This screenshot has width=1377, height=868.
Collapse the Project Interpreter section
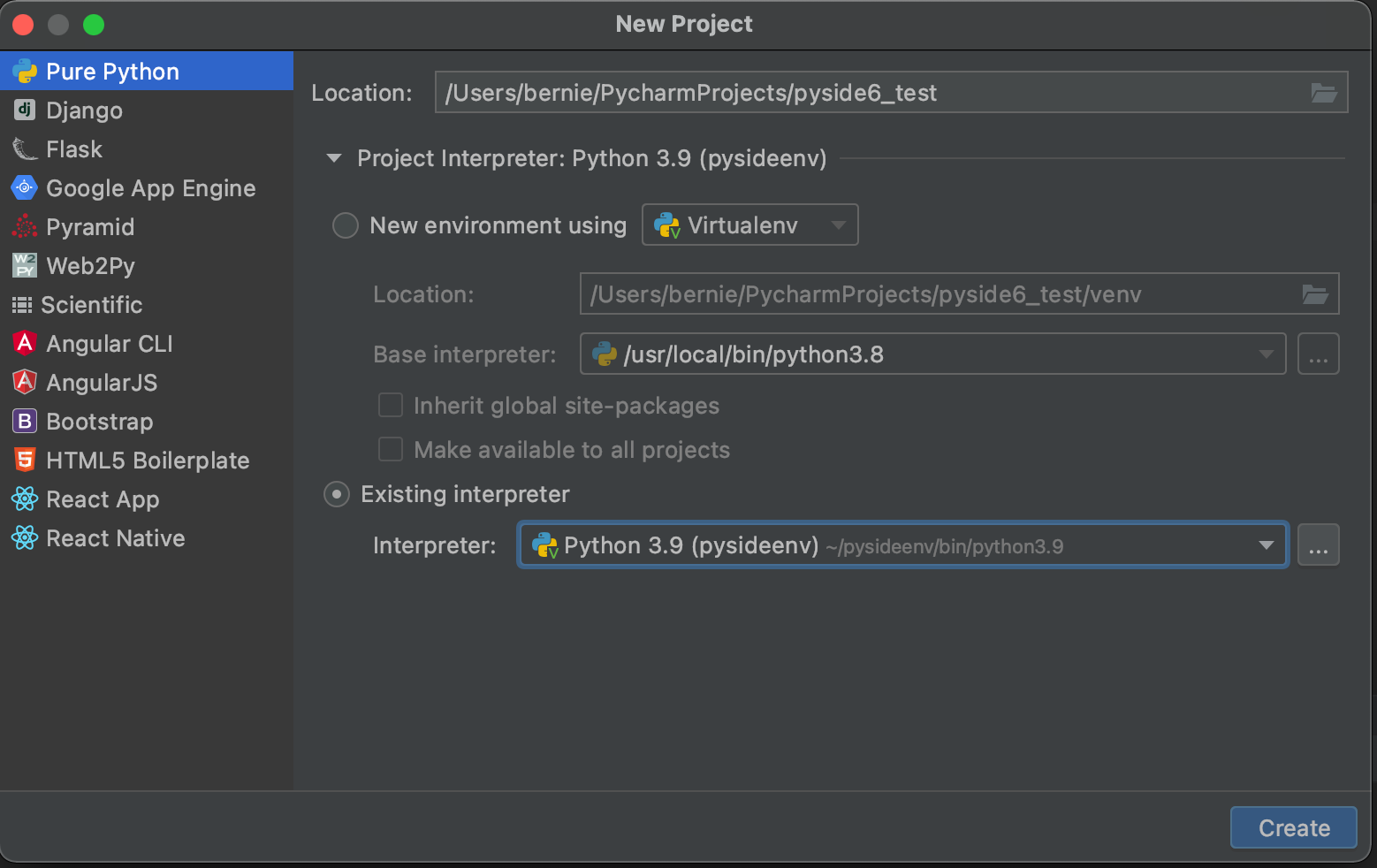(334, 159)
